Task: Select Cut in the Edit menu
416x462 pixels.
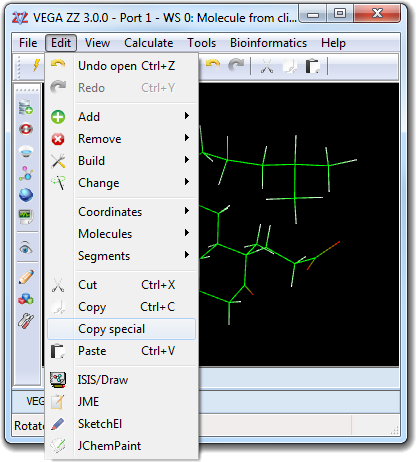Action: point(121,285)
